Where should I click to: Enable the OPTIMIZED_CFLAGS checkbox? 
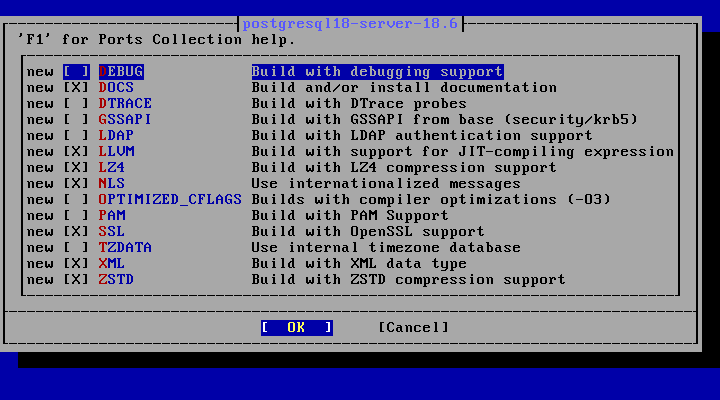76,200
